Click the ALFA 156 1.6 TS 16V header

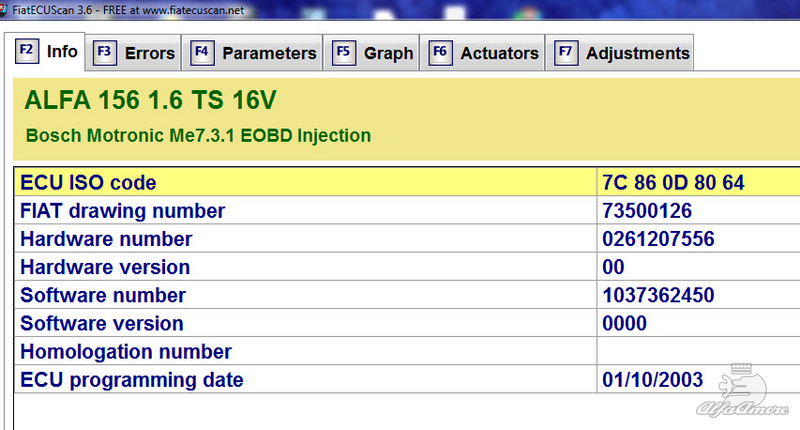(151, 99)
